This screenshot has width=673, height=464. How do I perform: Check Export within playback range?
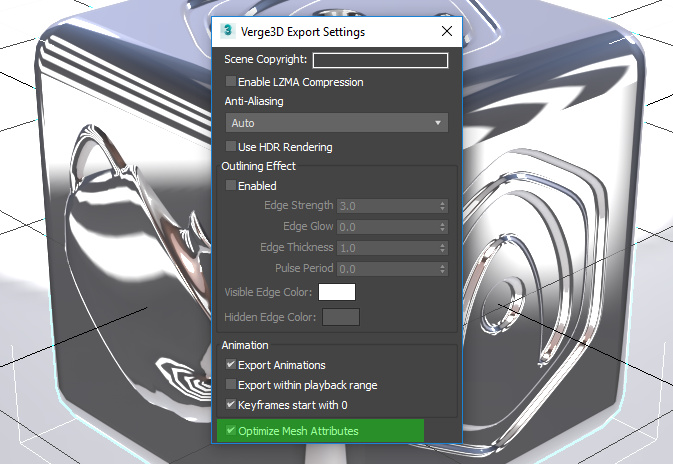231,384
